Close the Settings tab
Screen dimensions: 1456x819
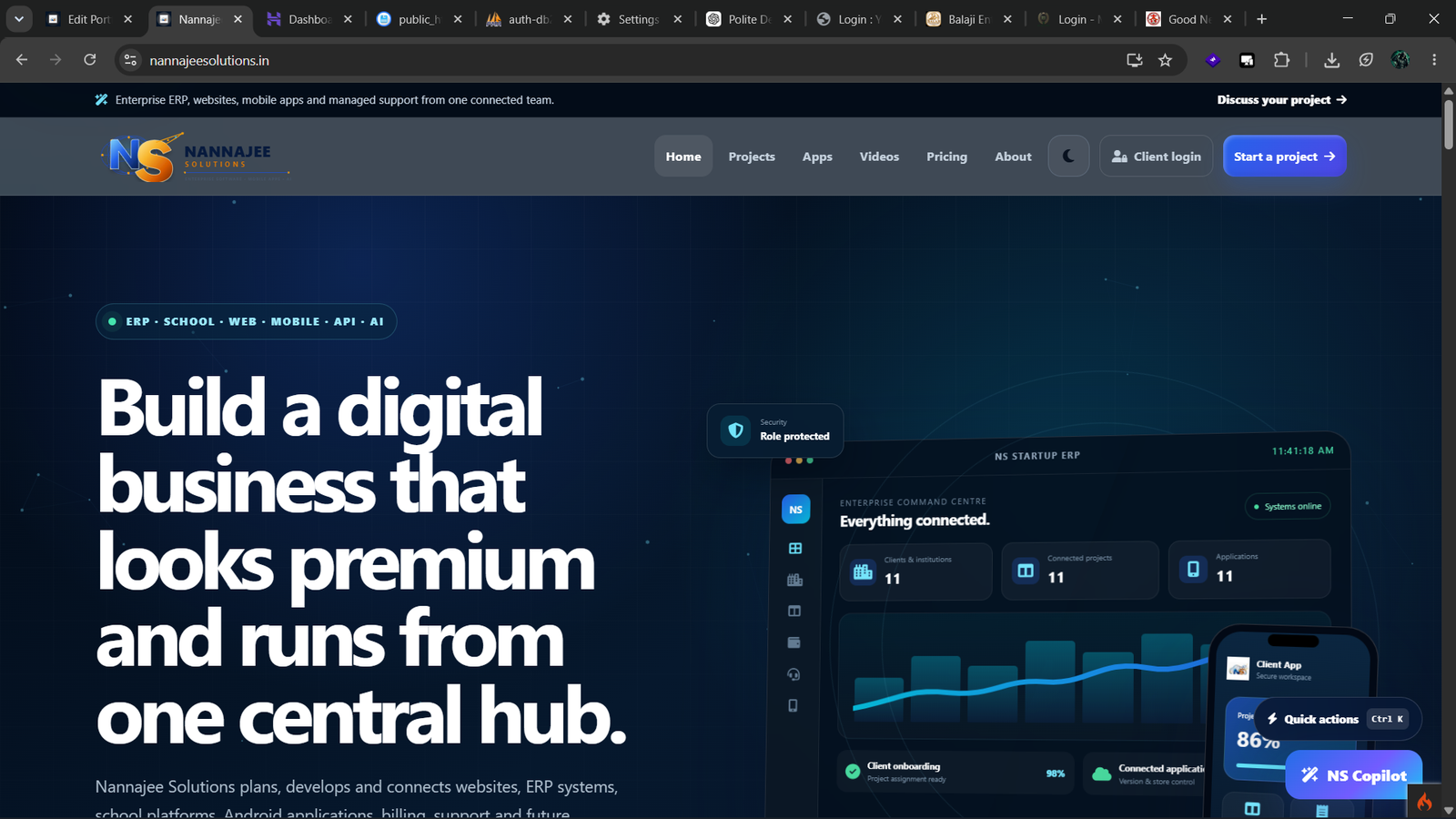pos(677,19)
